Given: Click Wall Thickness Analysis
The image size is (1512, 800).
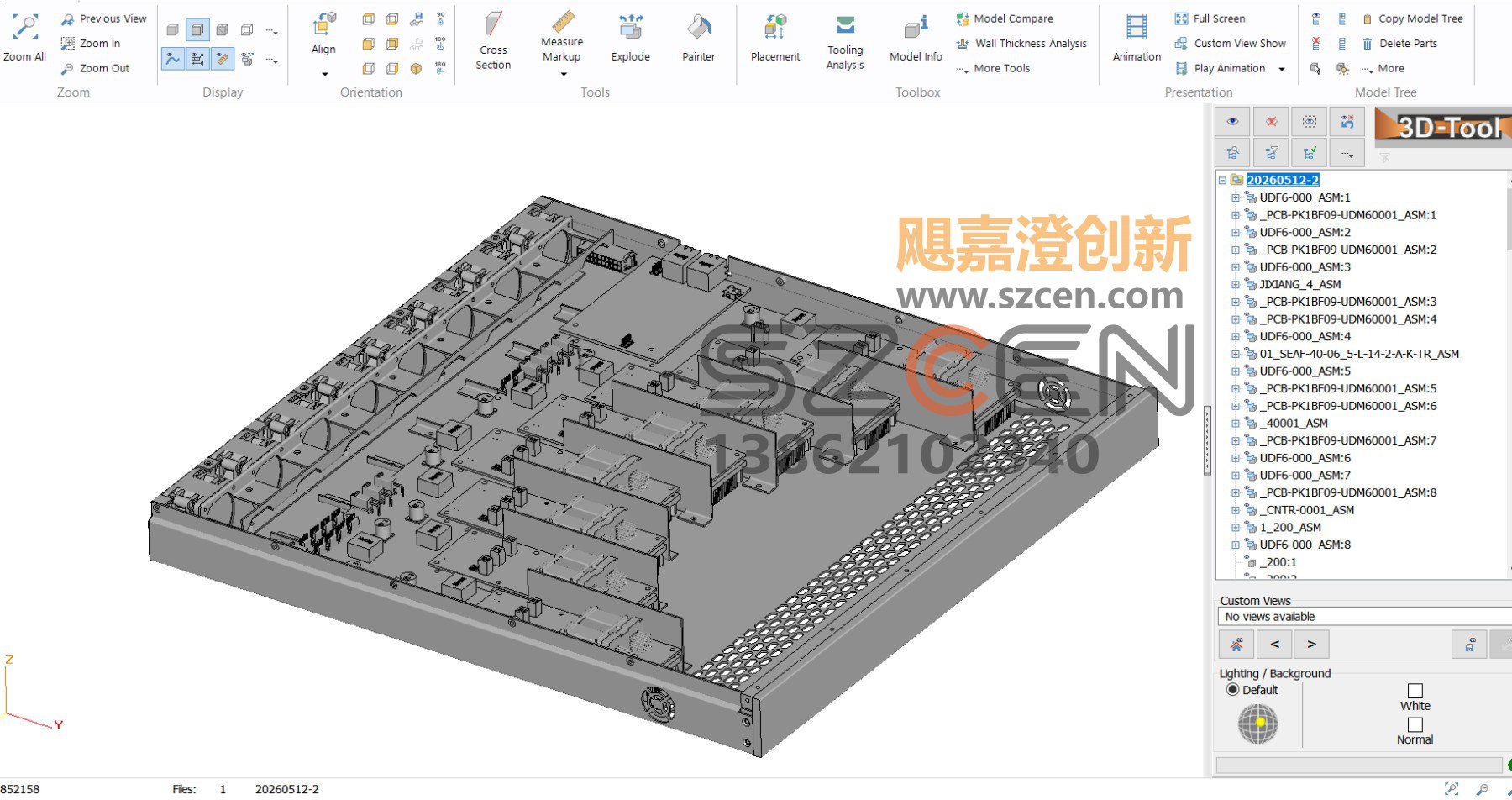Looking at the screenshot, I should click(1021, 44).
